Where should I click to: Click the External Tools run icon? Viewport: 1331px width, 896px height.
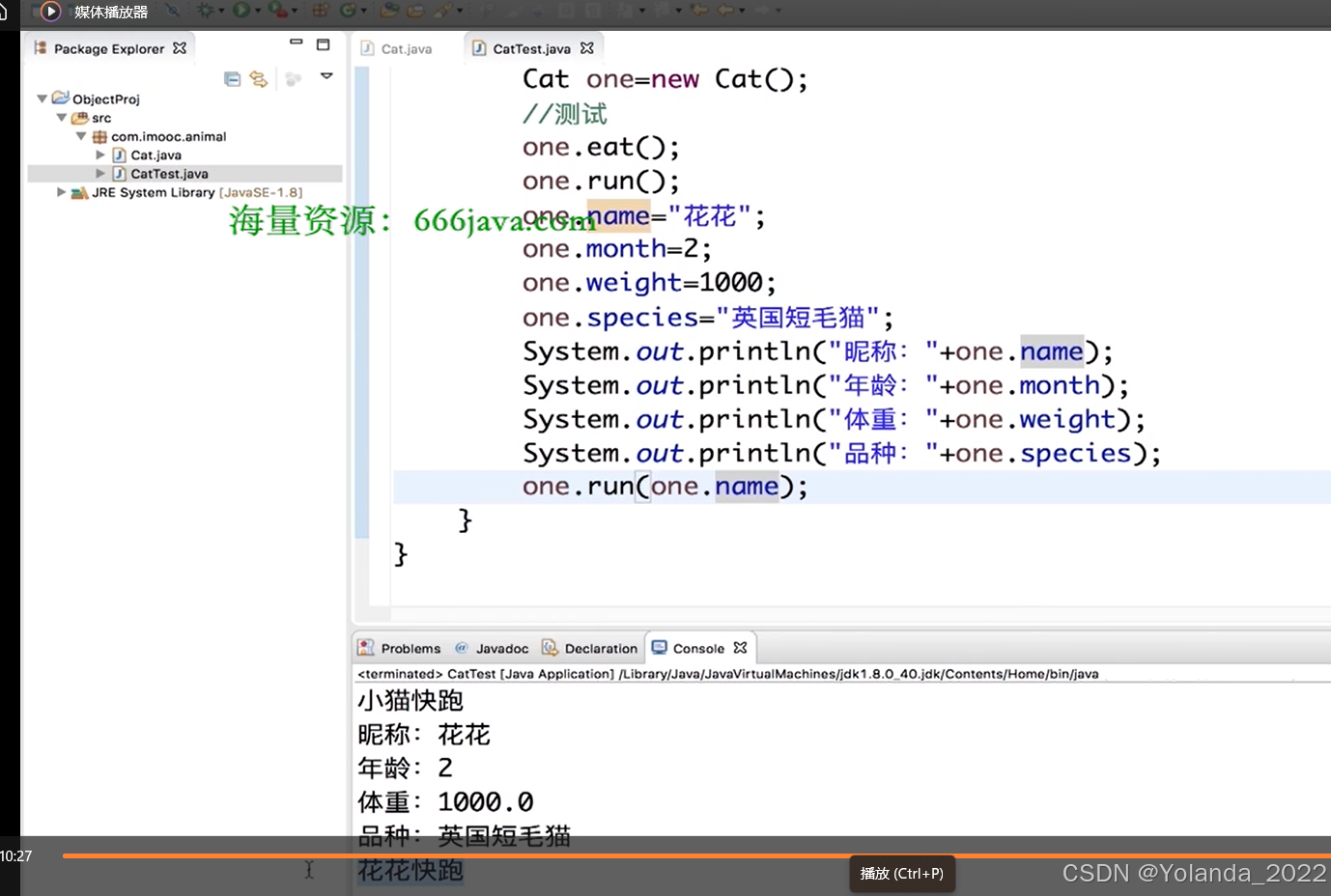(277, 10)
